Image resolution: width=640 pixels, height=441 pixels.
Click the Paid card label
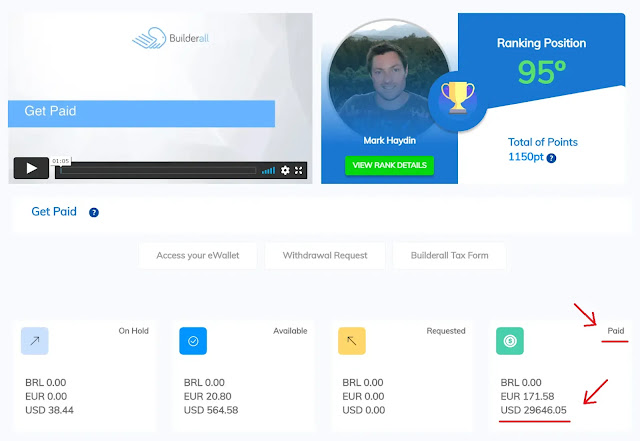(x=616, y=331)
